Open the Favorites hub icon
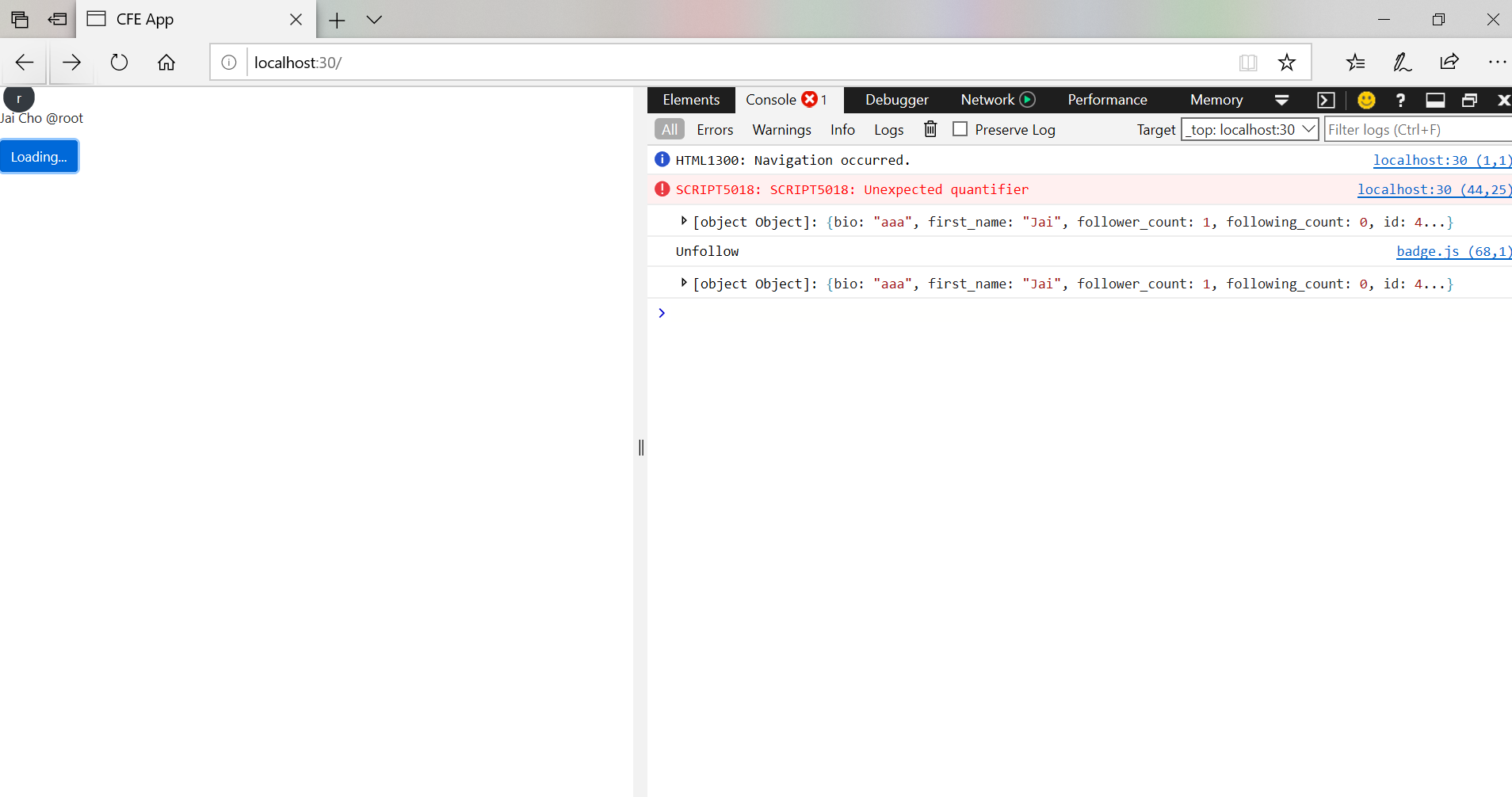The height and width of the screenshot is (797, 1512). click(1356, 63)
